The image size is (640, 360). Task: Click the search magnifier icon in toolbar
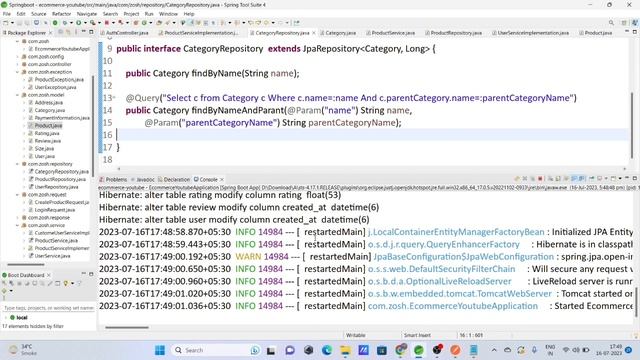pos(611,23)
